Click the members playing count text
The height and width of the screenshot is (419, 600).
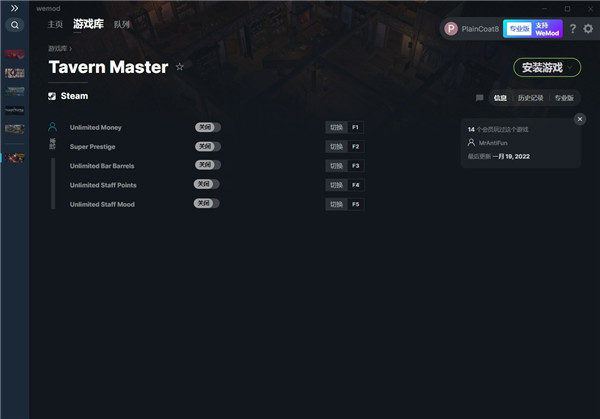click(x=498, y=129)
